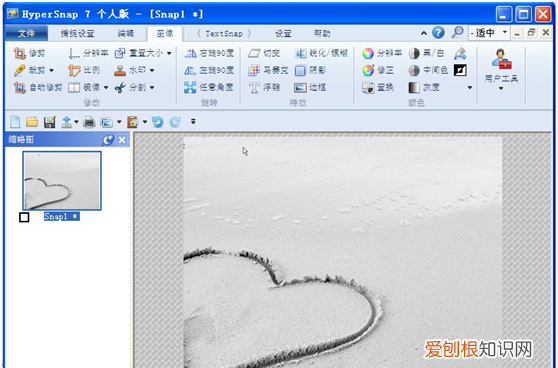Viewport: 558px width, 368px height.
Task: Select the Snap1 thumbnail image
Action: (62, 180)
